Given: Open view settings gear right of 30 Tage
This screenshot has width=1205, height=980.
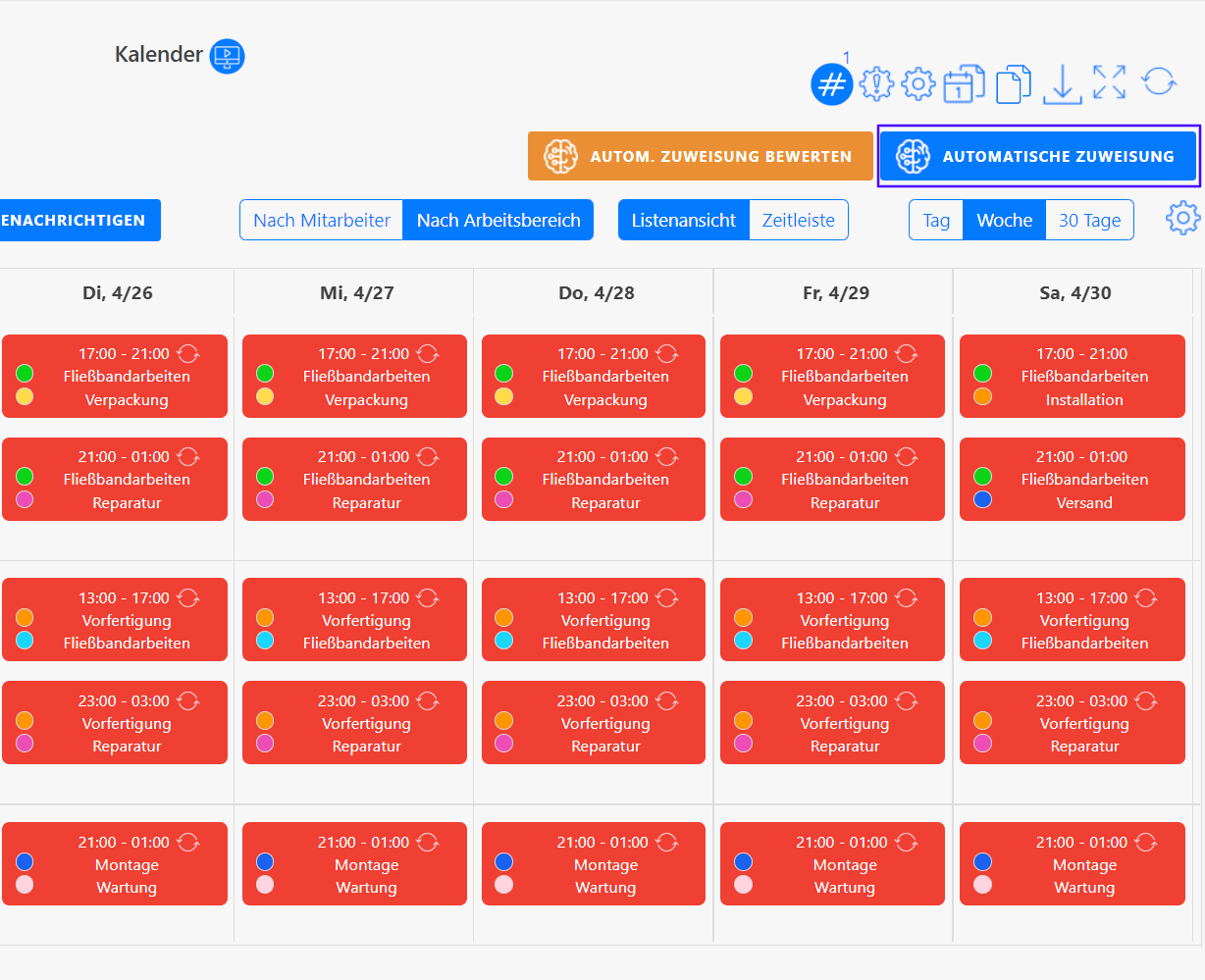Looking at the screenshot, I should point(1182,219).
